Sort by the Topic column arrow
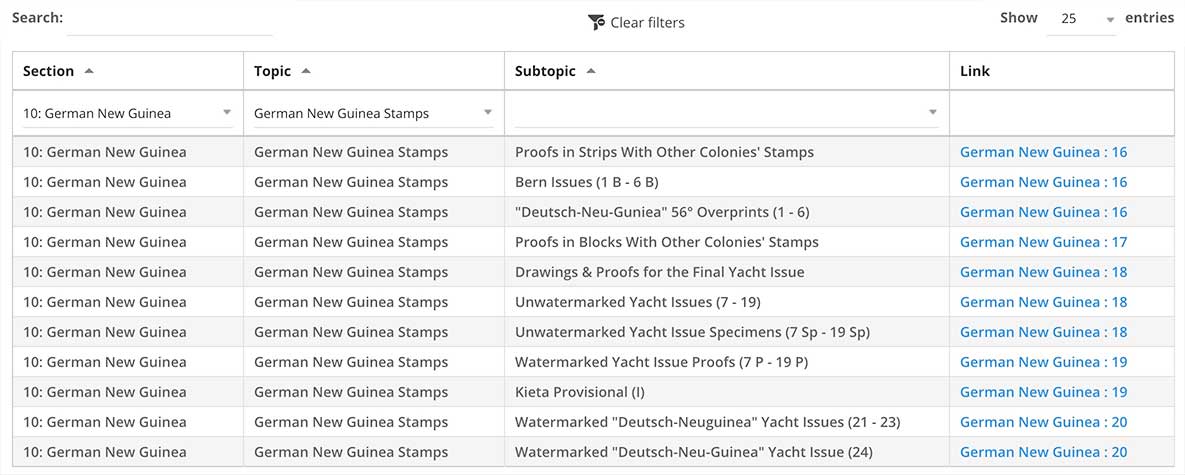 coord(305,71)
